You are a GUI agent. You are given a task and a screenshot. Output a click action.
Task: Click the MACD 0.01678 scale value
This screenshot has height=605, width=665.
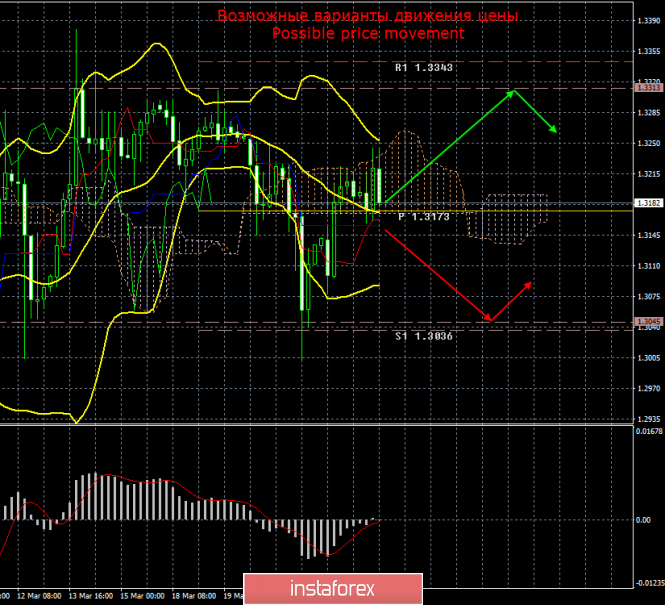[649, 431]
